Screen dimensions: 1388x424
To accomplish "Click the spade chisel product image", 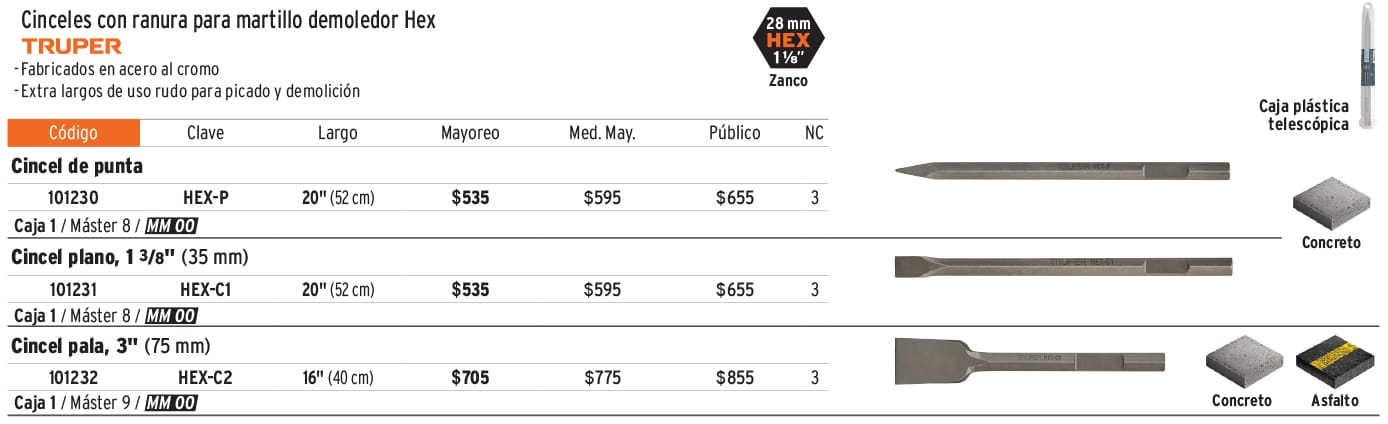I will (x=1030, y=360).
